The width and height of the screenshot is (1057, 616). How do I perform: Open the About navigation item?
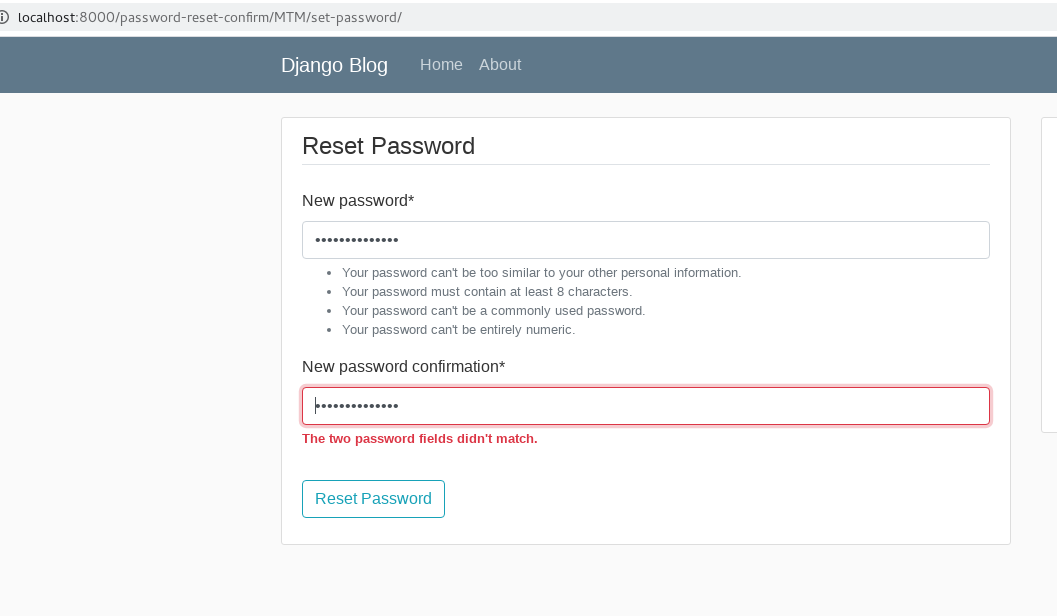500,65
